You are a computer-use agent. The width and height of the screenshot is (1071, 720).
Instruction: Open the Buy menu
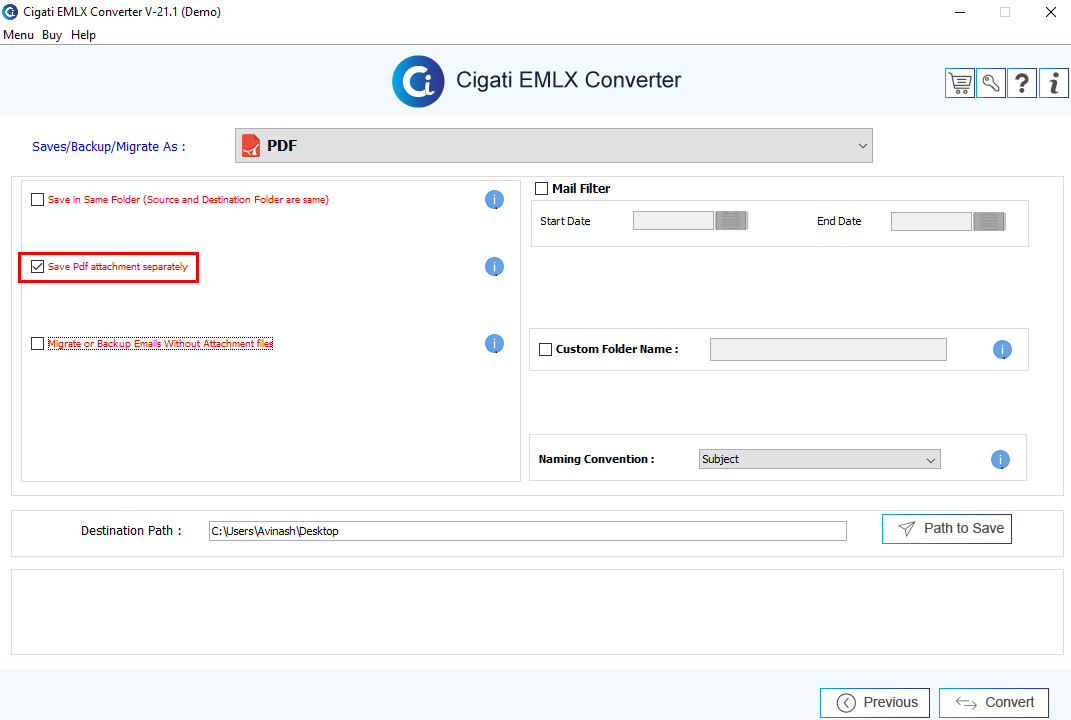click(52, 35)
